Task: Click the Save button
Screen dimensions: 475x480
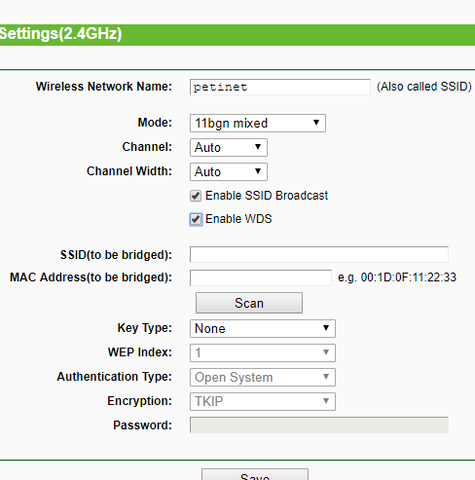Action: (255, 475)
